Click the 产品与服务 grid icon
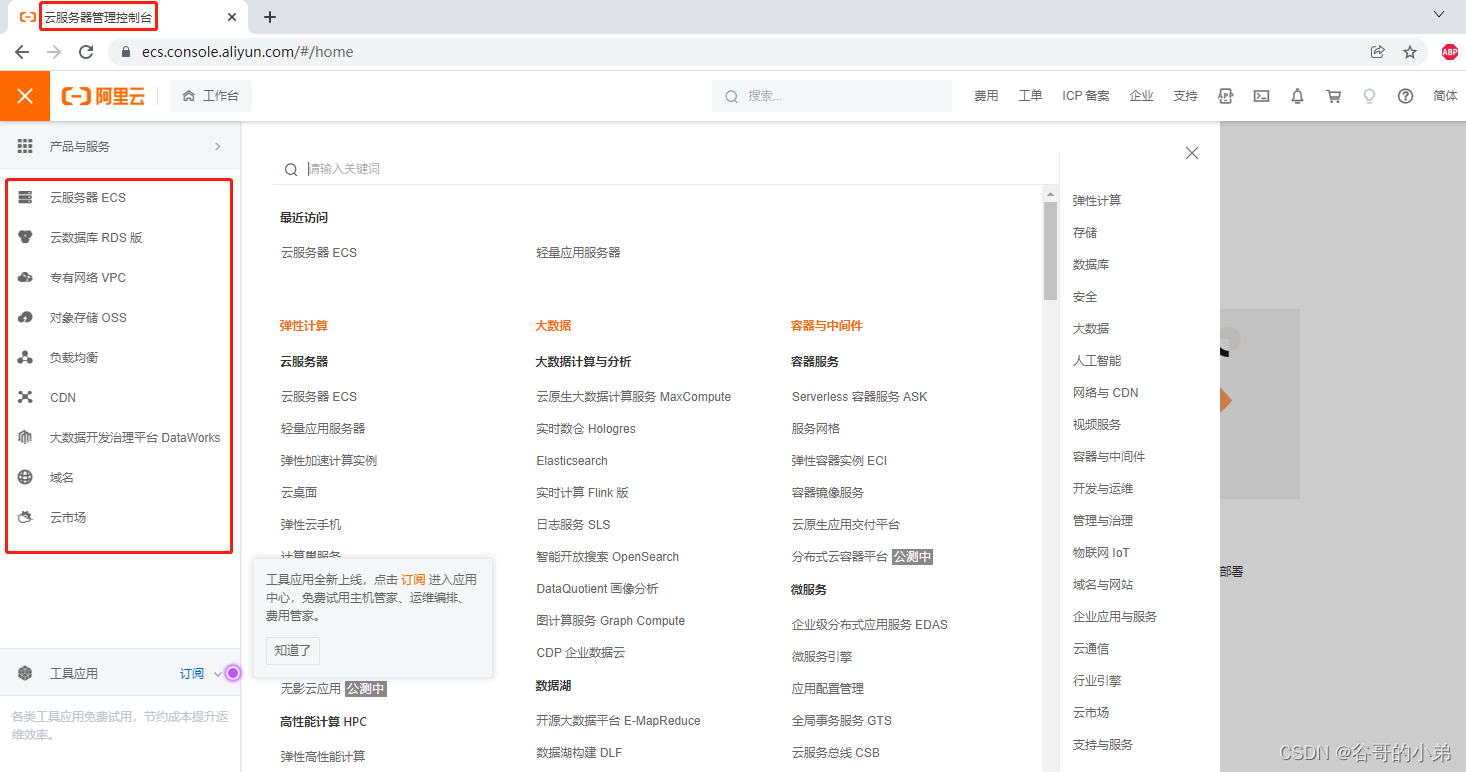The width and height of the screenshot is (1466, 772). coord(26,146)
